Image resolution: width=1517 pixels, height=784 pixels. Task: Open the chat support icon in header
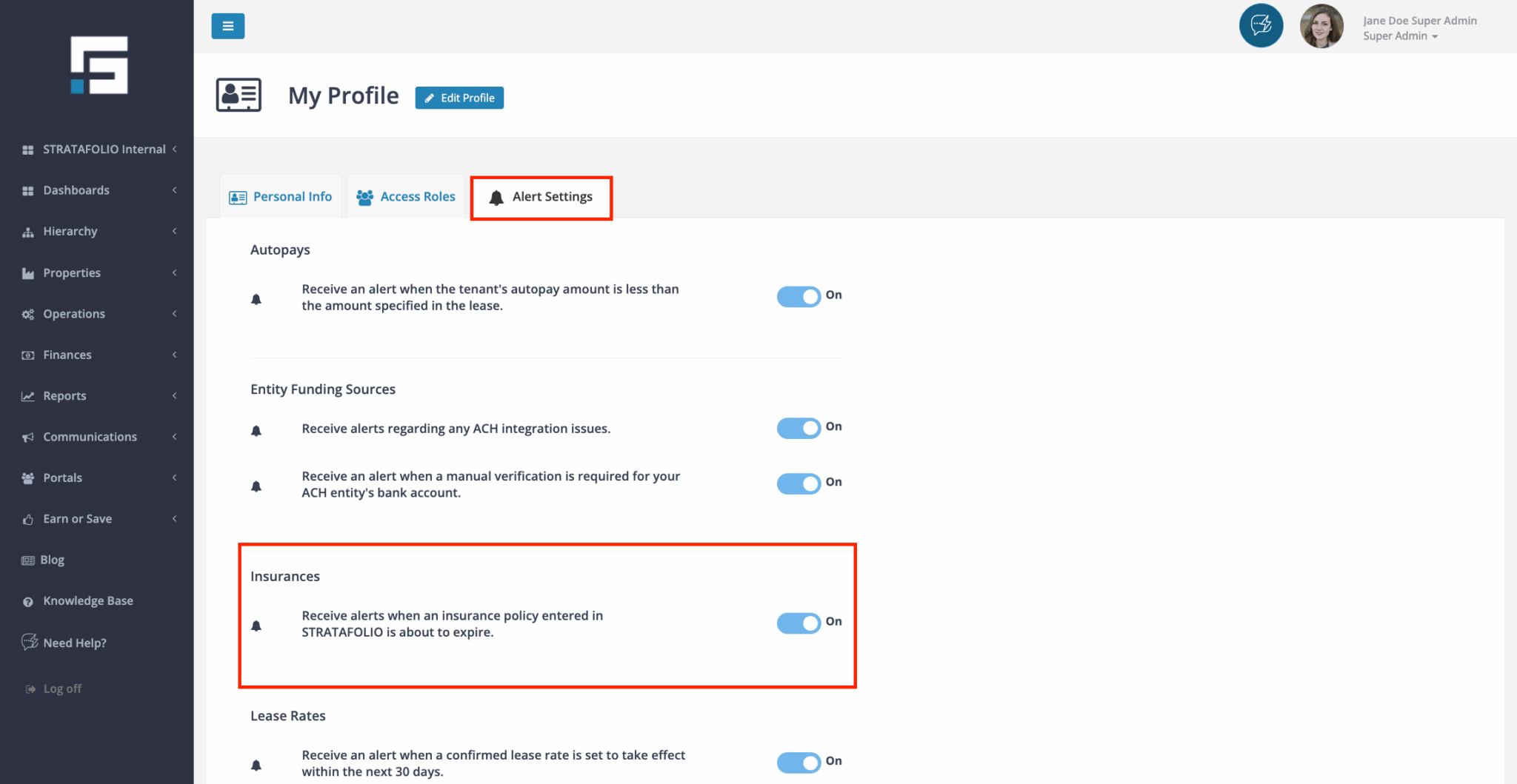[1261, 26]
